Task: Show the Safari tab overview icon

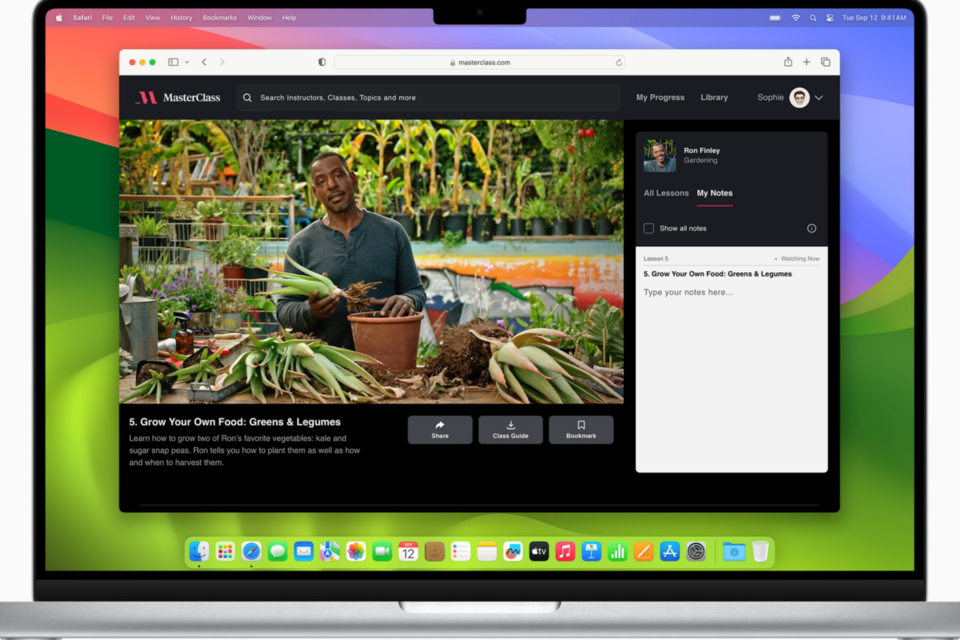Action: click(826, 62)
